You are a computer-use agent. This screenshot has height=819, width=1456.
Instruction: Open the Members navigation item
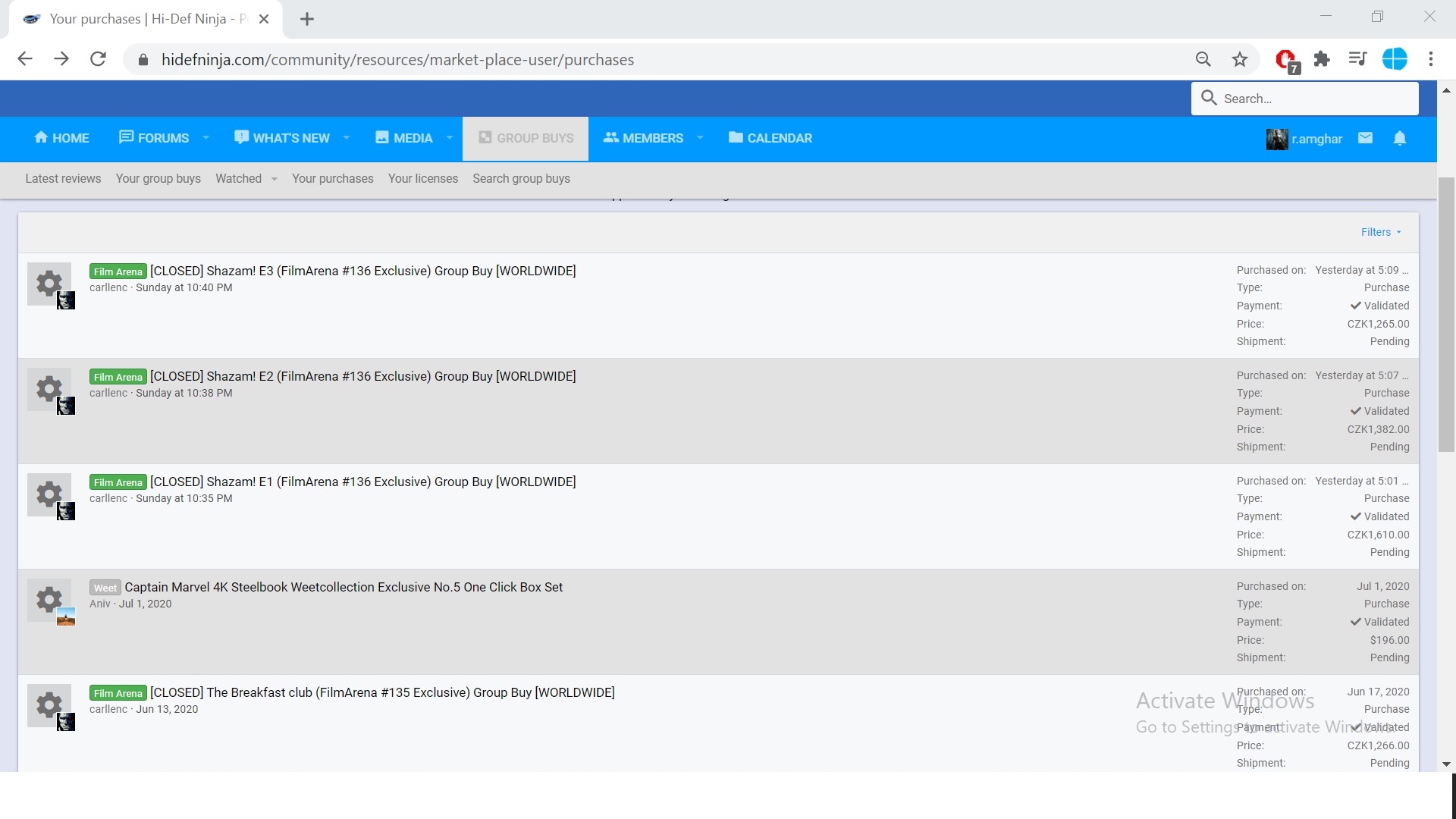coord(643,138)
